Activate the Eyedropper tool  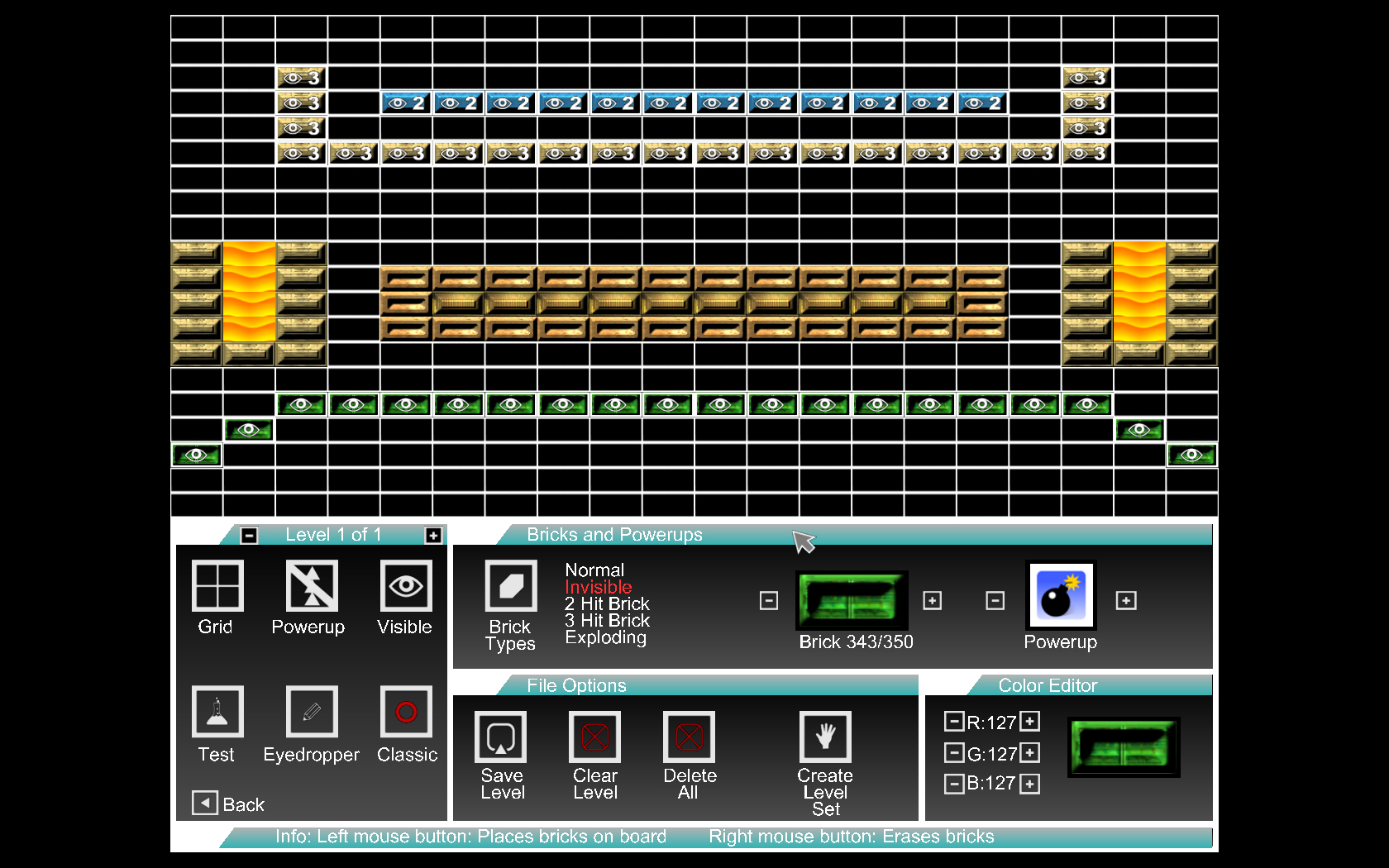point(312,712)
